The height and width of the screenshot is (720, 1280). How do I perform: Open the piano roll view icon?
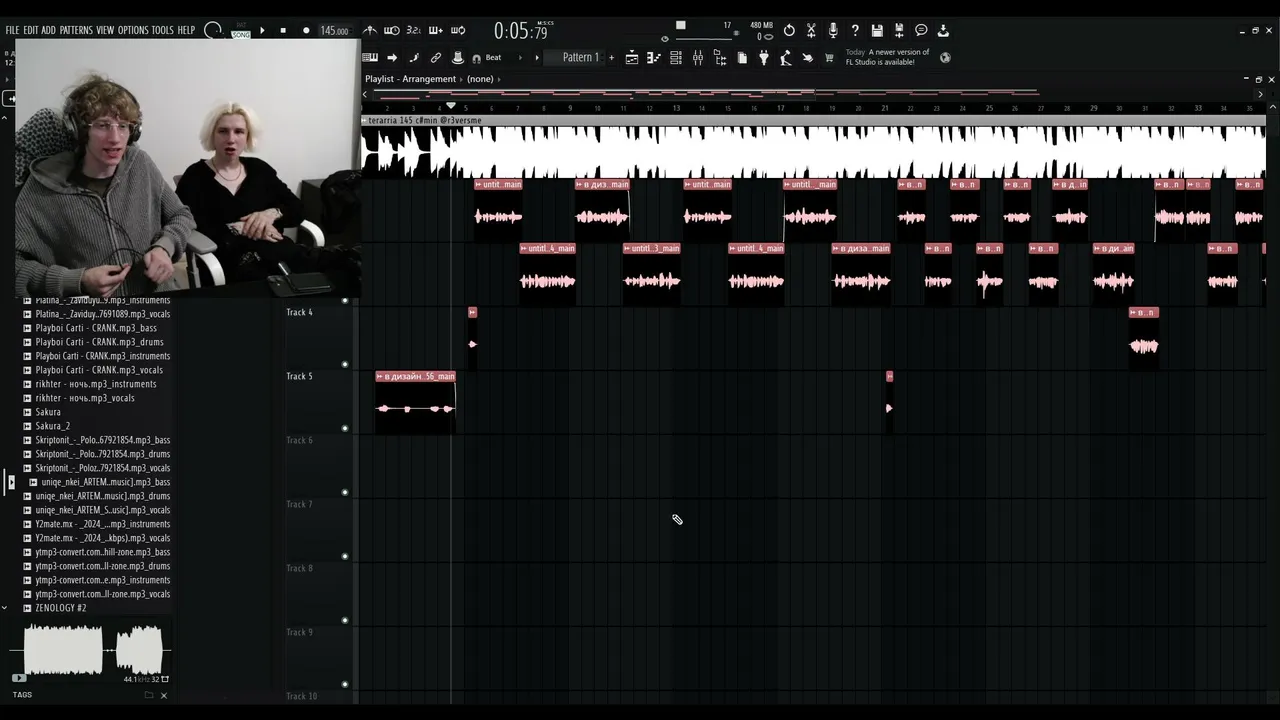(x=654, y=58)
